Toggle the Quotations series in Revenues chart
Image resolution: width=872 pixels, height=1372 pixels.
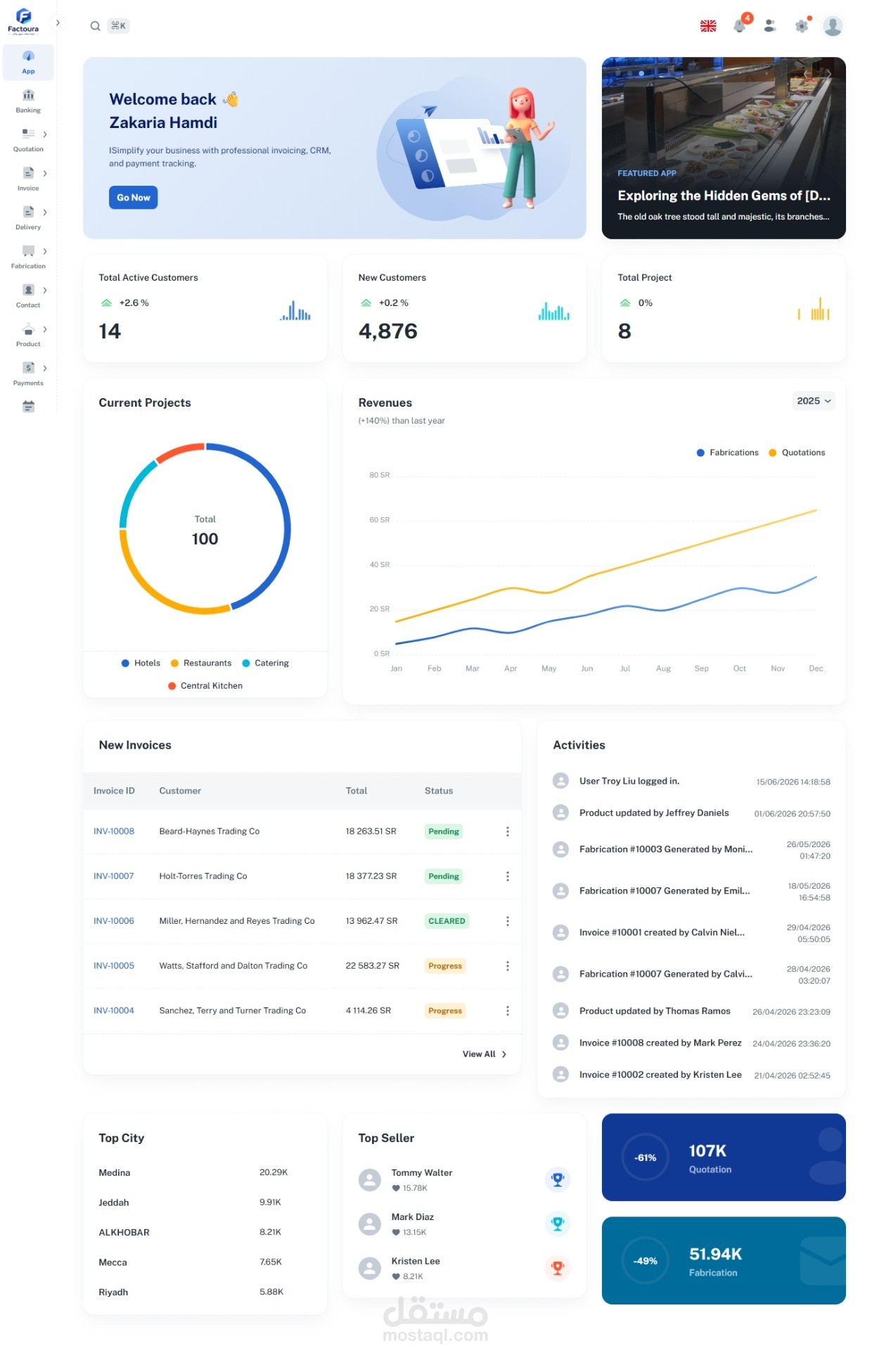tap(797, 452)
